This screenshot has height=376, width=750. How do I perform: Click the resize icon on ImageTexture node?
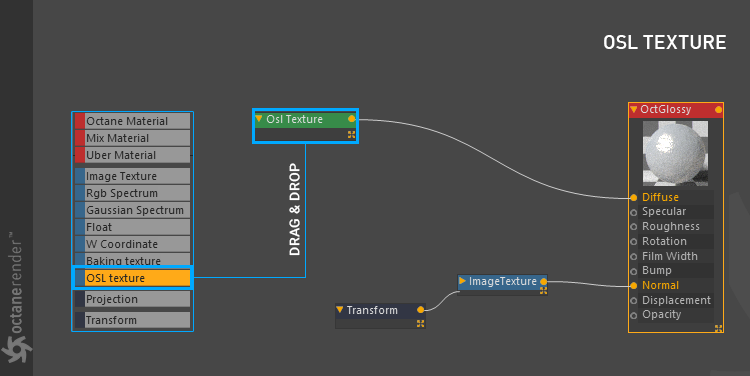coord(543,290)
